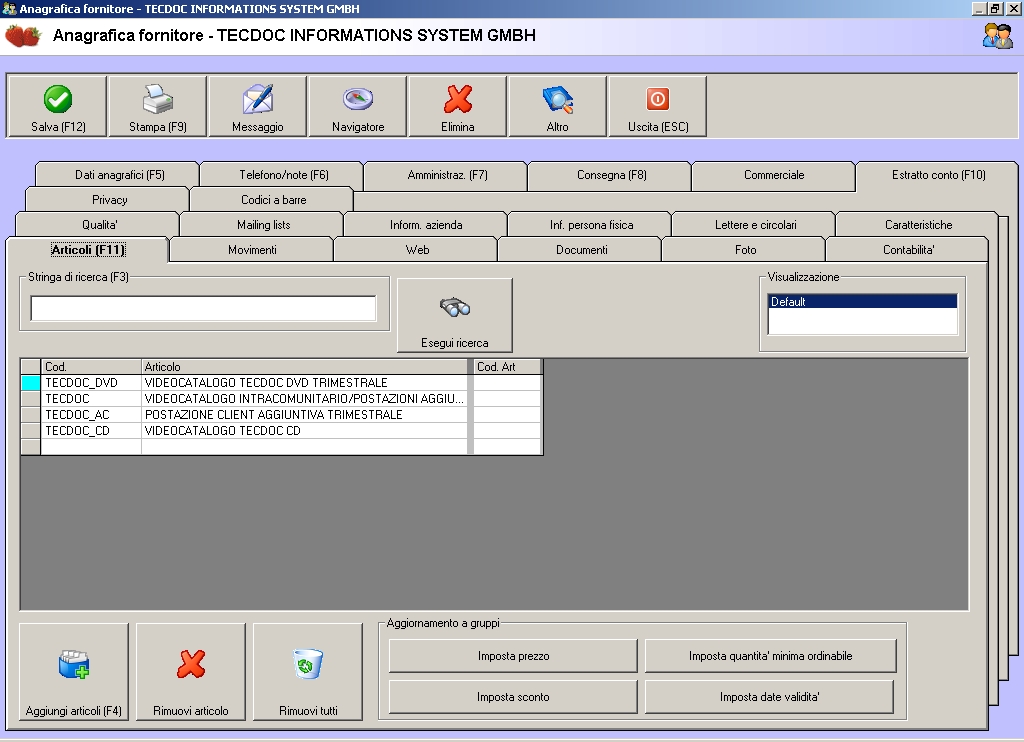The width and height of the screenshot is (1024, 742).
Task: Select Default in the Visualizzazione list
Action: tap(862, 302)
